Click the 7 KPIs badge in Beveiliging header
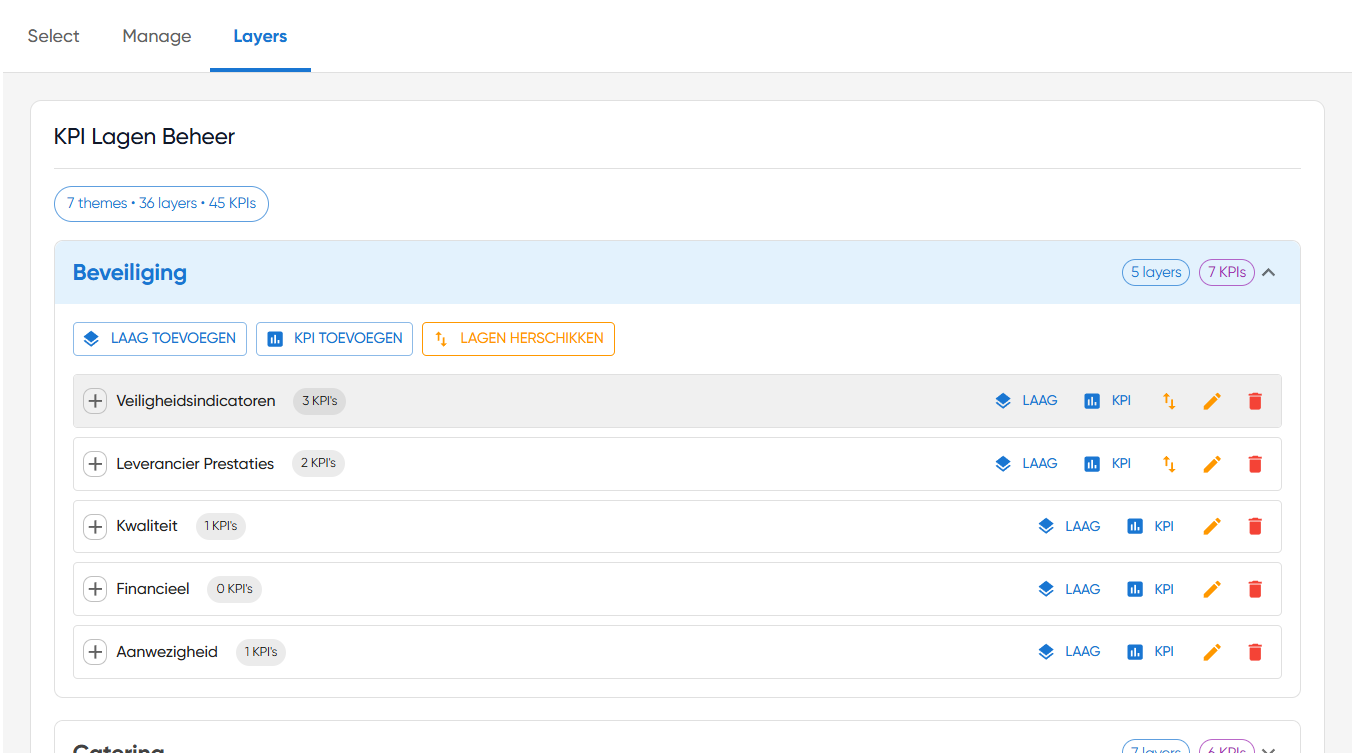1361x753 pixels. [1226, 272]
